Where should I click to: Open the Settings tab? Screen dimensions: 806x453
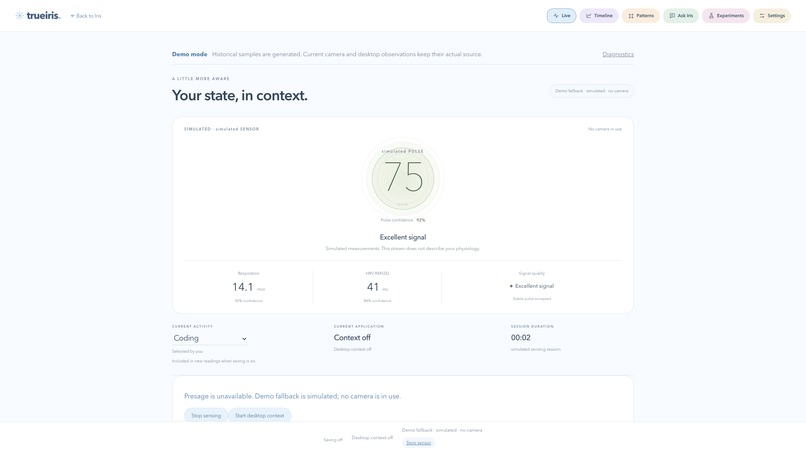772,16
